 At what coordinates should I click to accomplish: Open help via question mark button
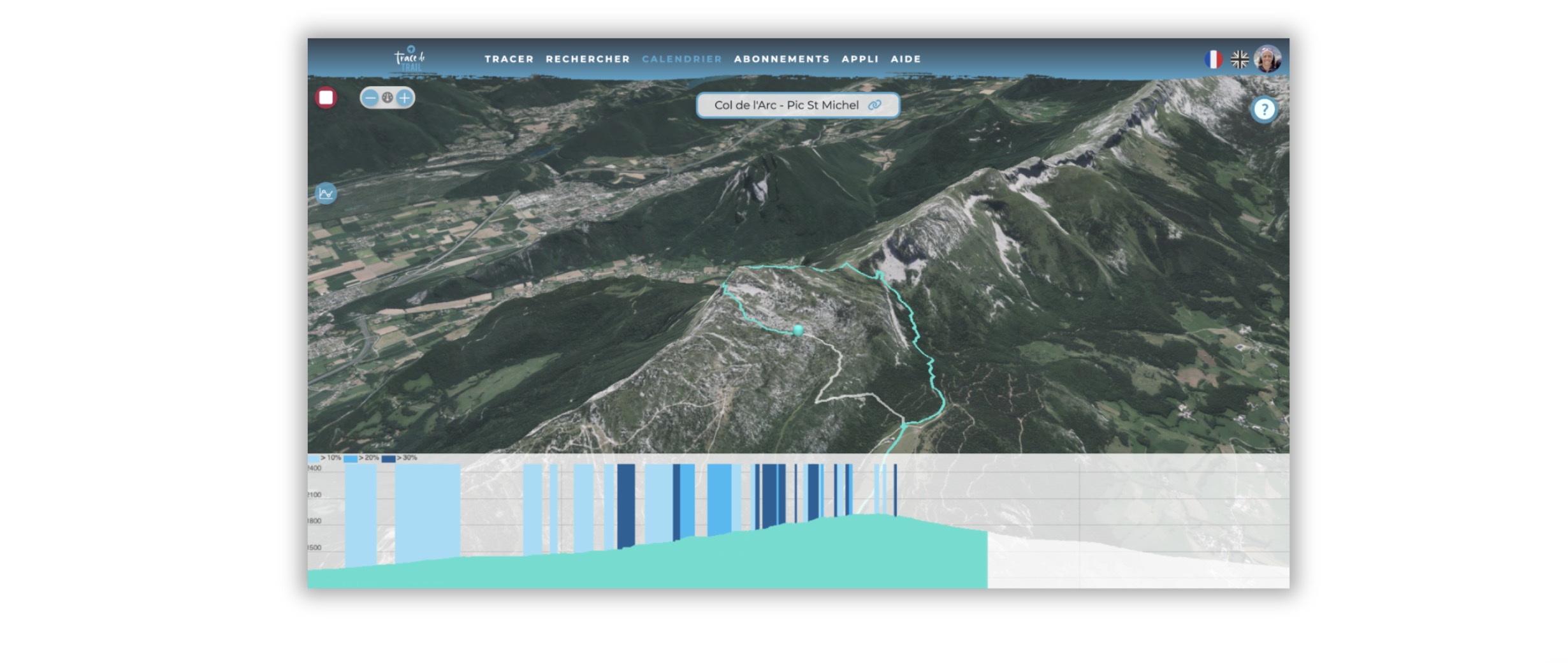click(1263, 110)
